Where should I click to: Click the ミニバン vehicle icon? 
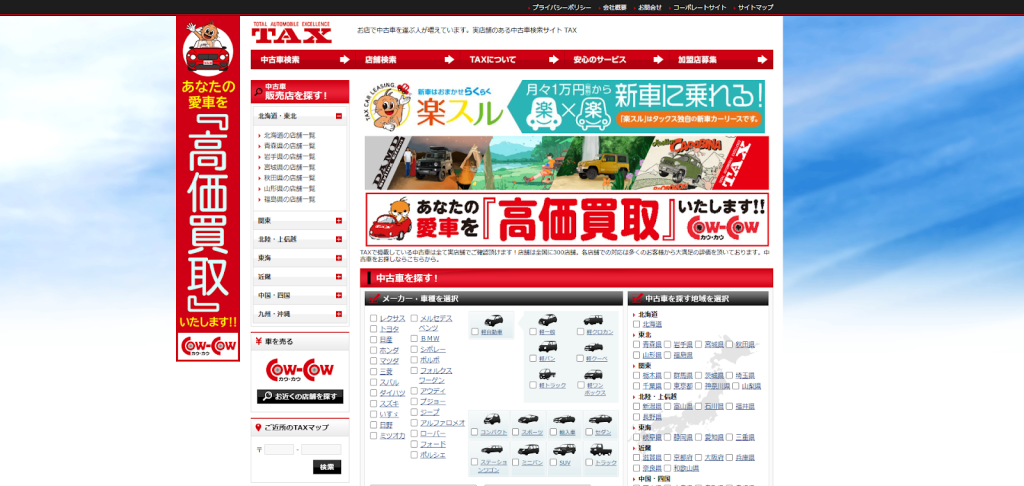tap(528, 450)
